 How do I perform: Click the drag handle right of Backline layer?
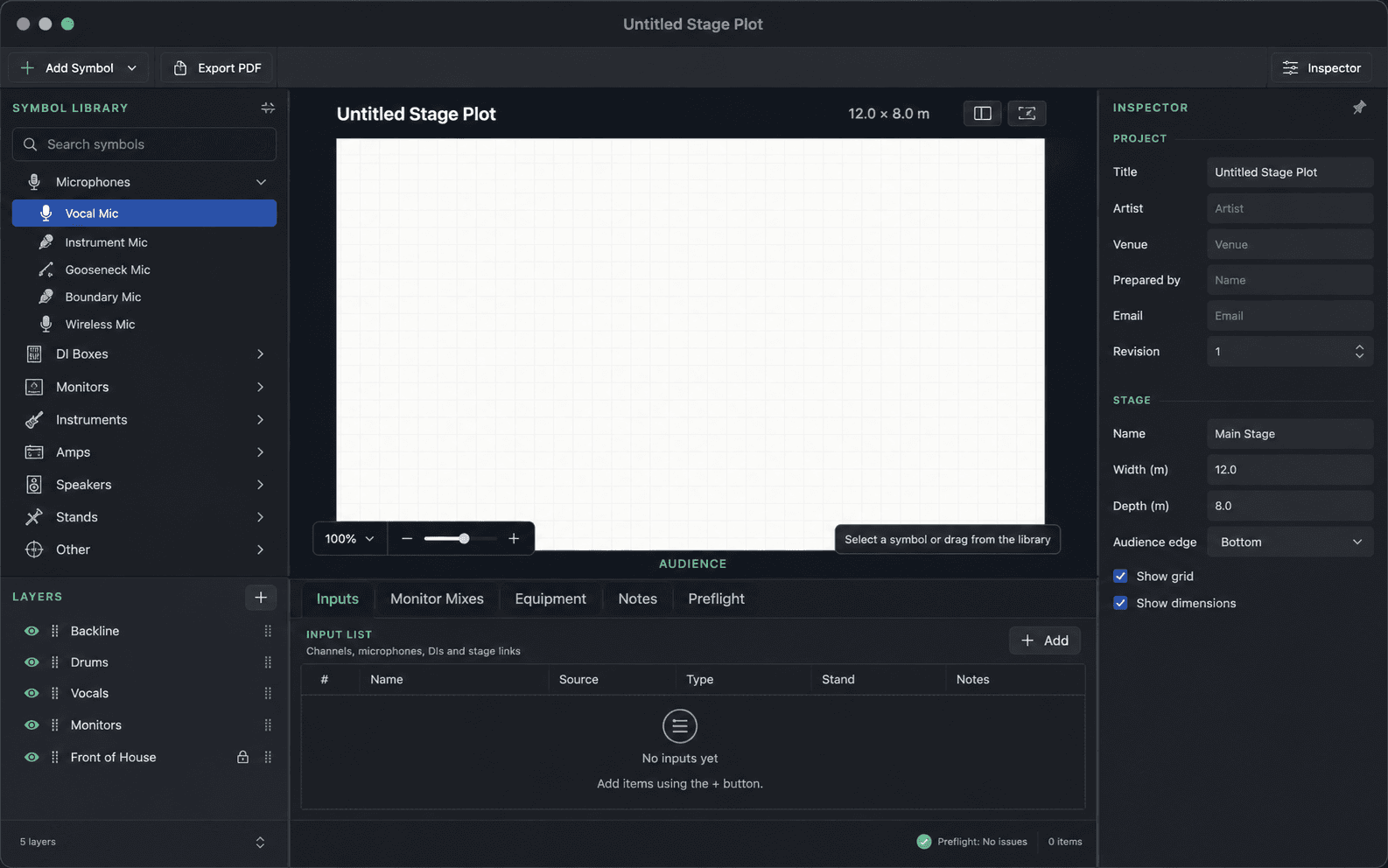click(x=268, y=631)
